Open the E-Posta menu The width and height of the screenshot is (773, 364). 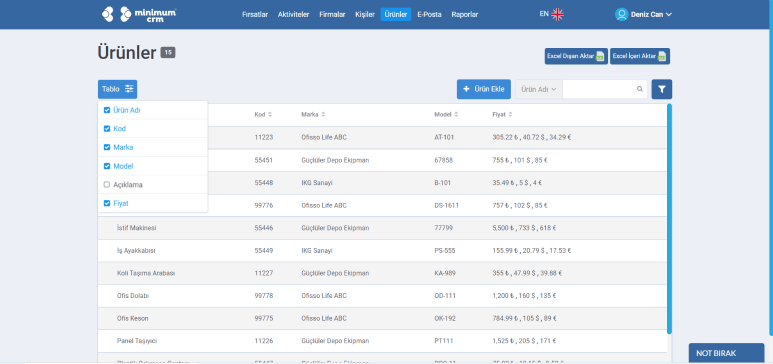(429, 14)
